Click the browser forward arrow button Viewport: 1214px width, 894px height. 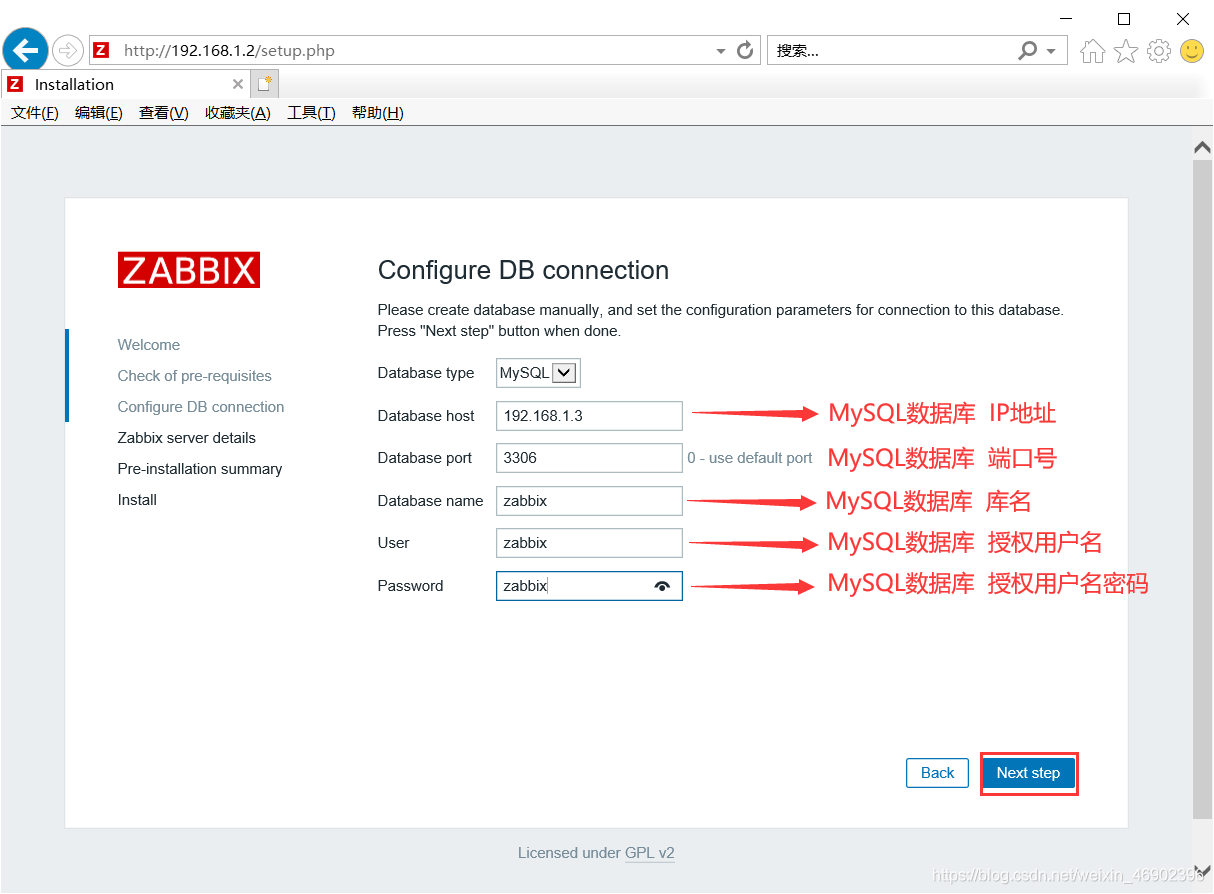coord(68,50)
